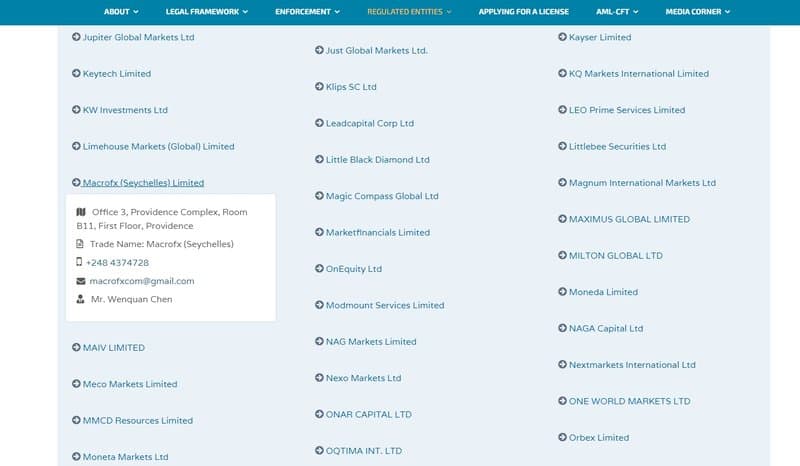Click arrow icon beside Just Global Markets Ltd.
This screenshot has height=466, width=800.
[x=319, y=50]
